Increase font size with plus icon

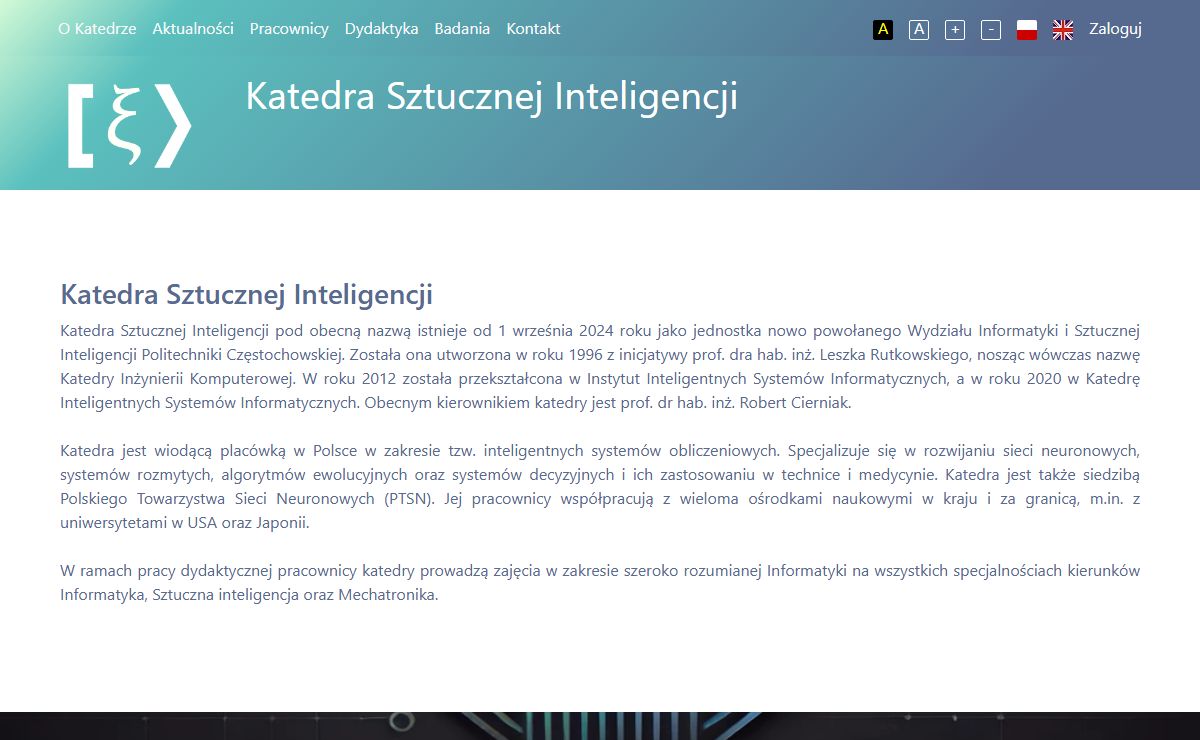tap(955, 30)
